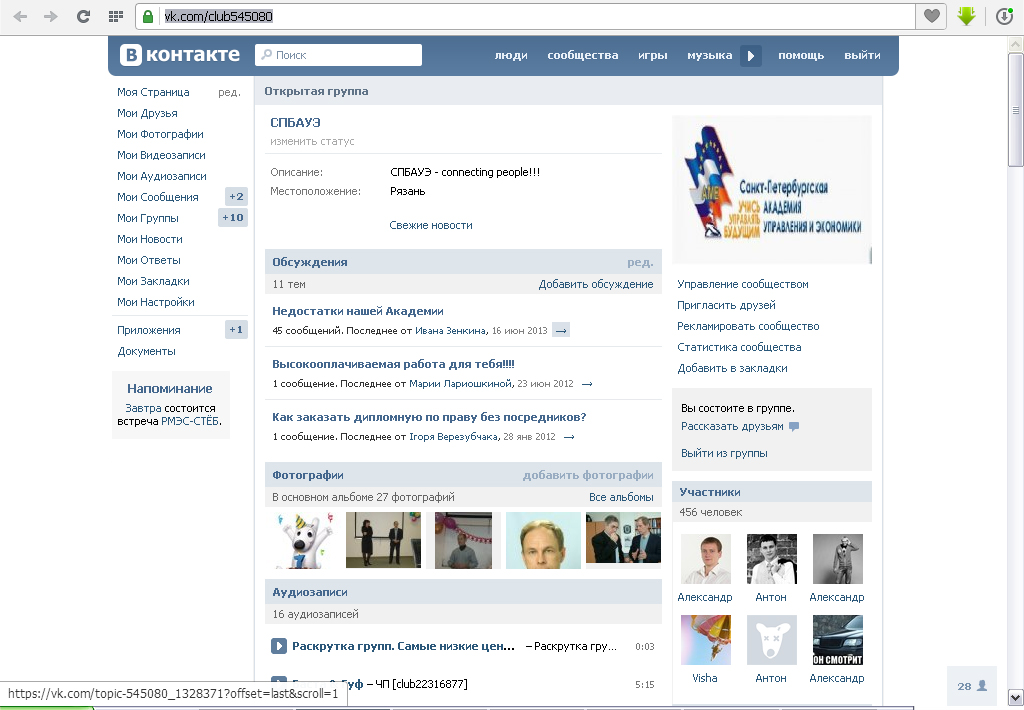Click the +1 applications counter badge

(x=236, y=330)
